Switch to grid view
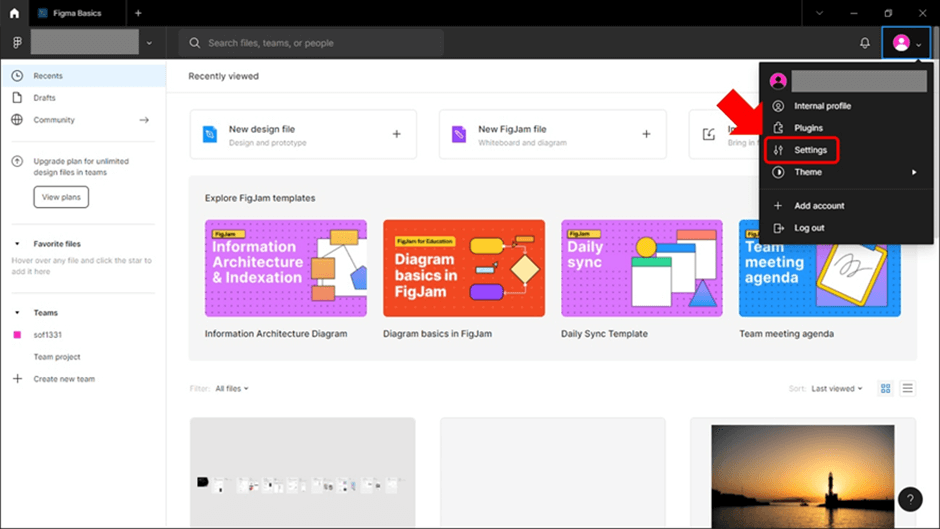 [x=885, y=389]
